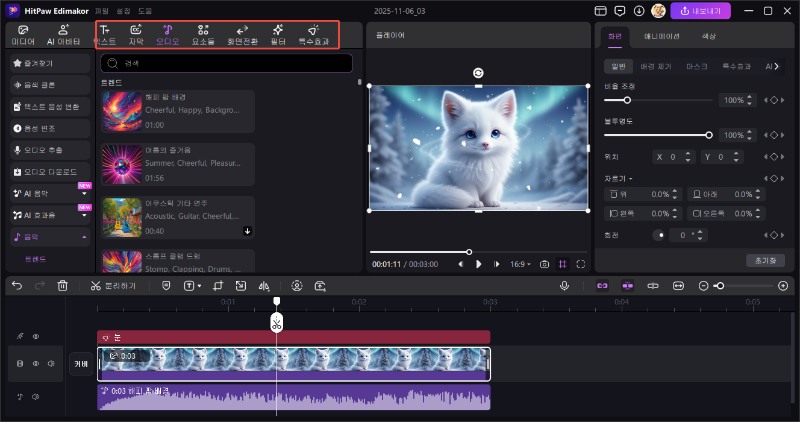Open the 16:9 aspect ratio dropdown
800x422 pixels.
520,264
